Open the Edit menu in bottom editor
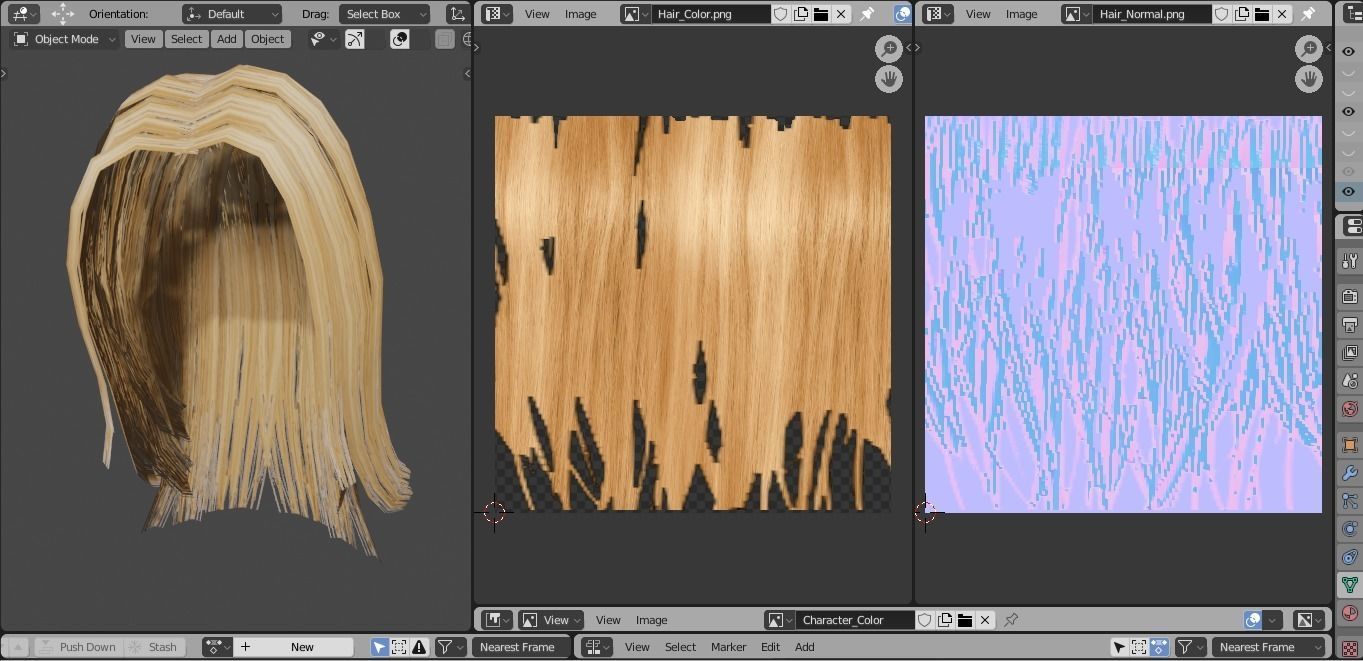Image resolution: width=1363 pixels, height=661 pixels. (x=770, y=647)
